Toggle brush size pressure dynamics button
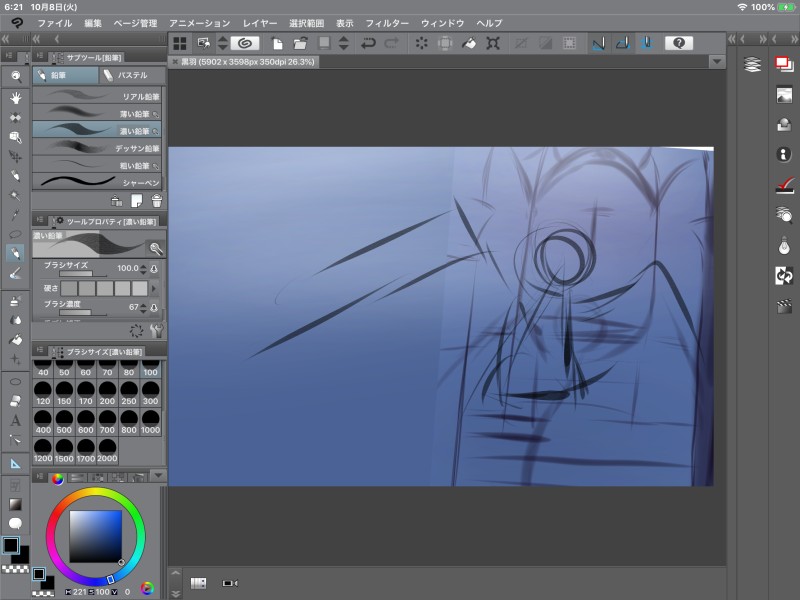 coord(154,268)
